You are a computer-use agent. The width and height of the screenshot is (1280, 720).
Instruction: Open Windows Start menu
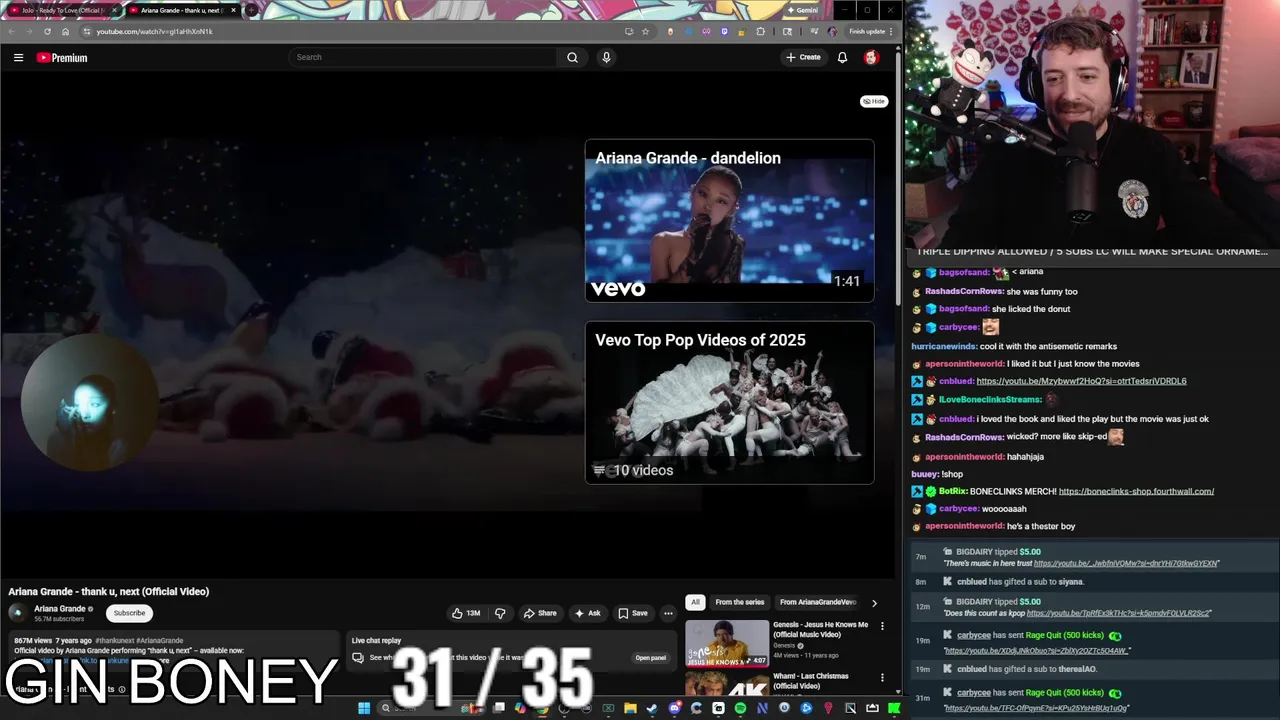364,708
